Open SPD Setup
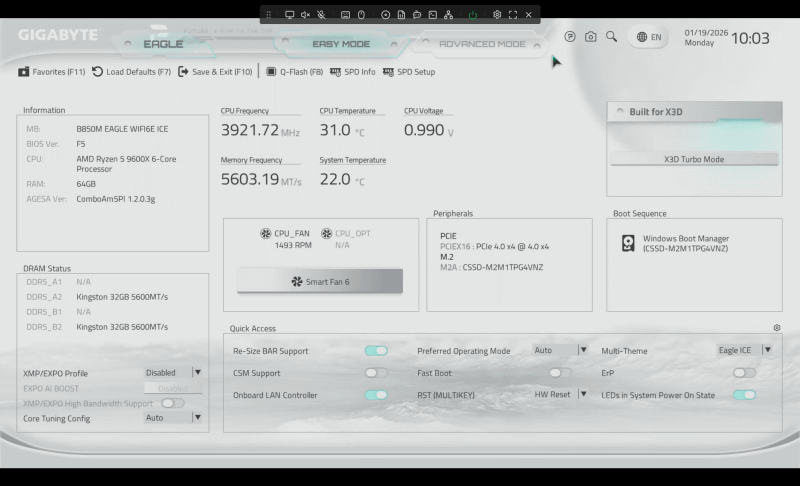Screen dimensions: 800x486 [409, 72]
